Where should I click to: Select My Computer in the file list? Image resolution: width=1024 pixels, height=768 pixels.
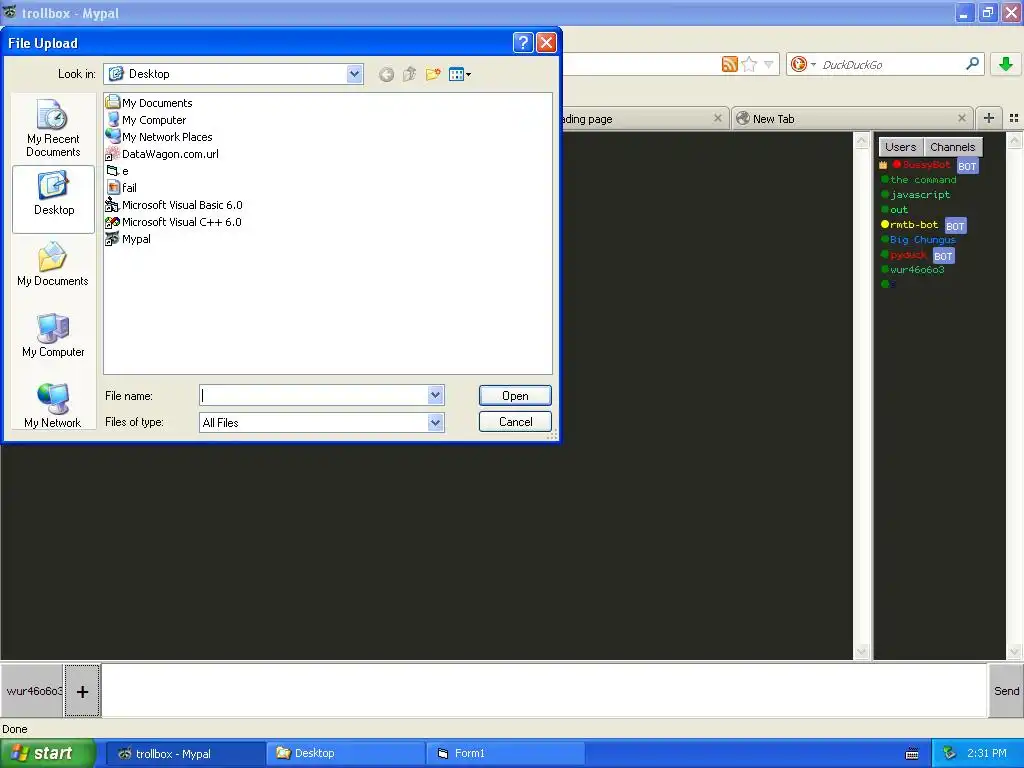[x=146, y=120]
